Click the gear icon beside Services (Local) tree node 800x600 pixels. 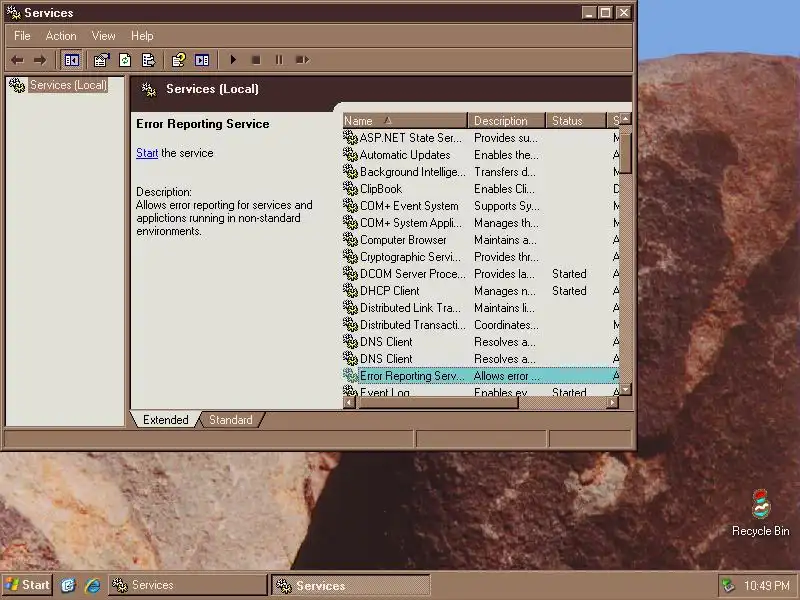click(x=17, y=85)
